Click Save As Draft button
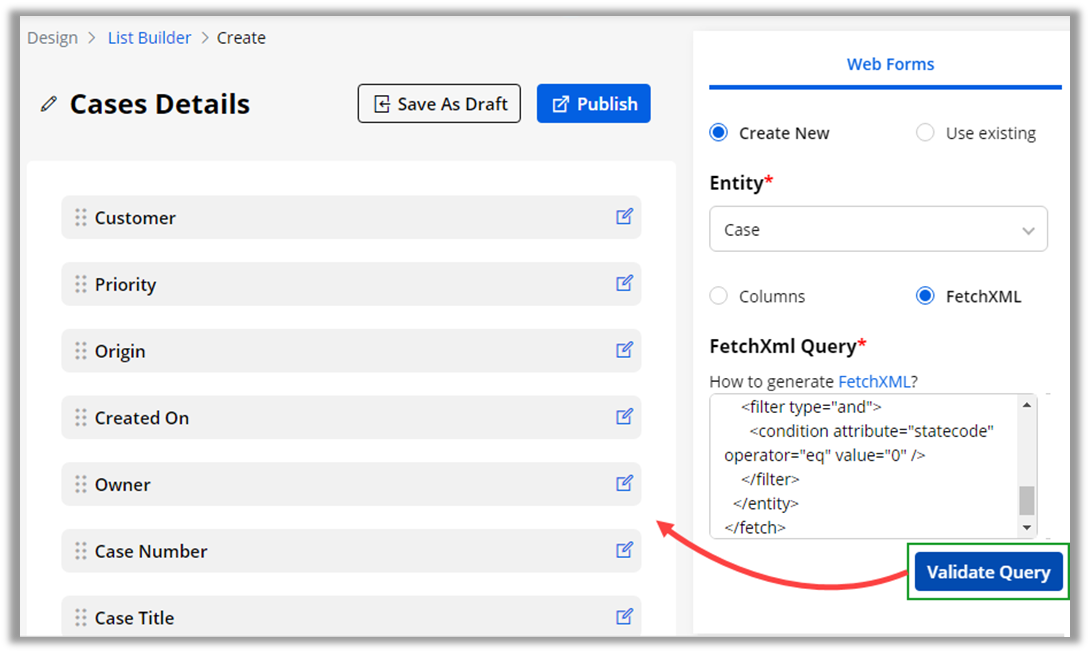The image size is (1090, 653). pos(439,104)
